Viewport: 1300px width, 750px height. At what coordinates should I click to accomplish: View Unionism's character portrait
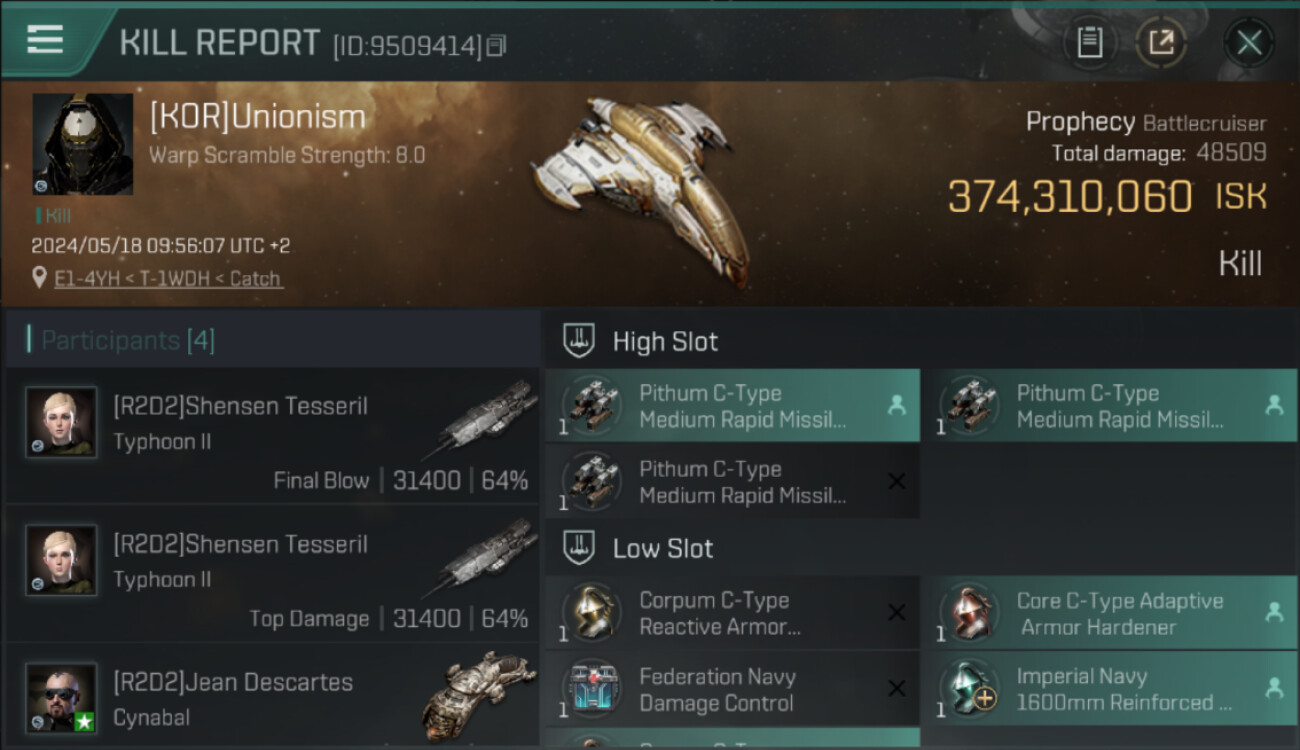(82, 144)
